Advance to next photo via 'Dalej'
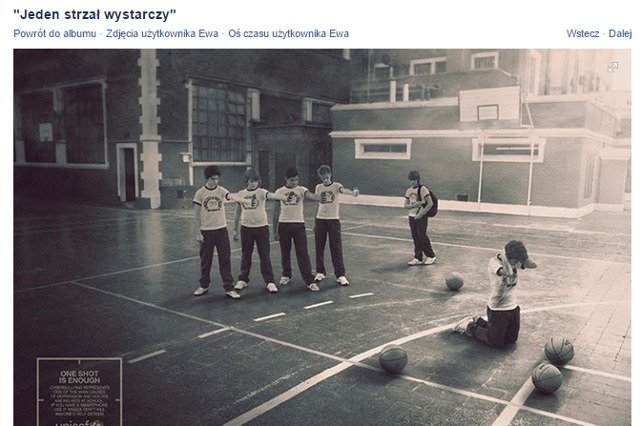640x426 pixels. [620, 33]
